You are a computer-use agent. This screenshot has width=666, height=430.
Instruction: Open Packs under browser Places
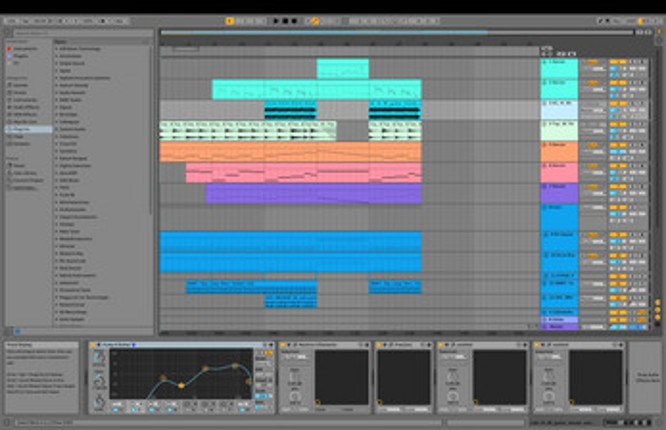click(17, 165)
